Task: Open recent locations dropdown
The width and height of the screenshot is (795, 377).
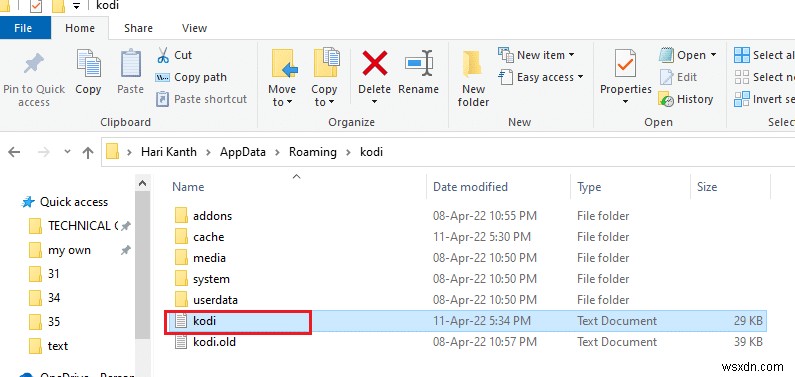Action: click(x=67, y=152)
